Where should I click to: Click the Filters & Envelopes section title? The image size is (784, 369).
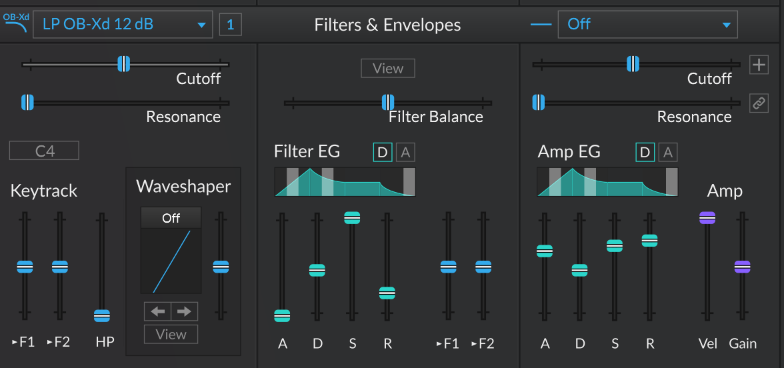[388, 25]
